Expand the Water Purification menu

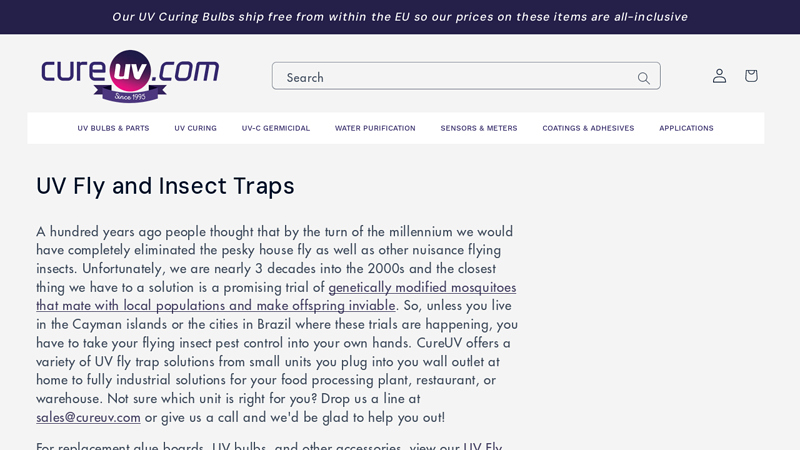pyautogui.click(x=375, y=128)
